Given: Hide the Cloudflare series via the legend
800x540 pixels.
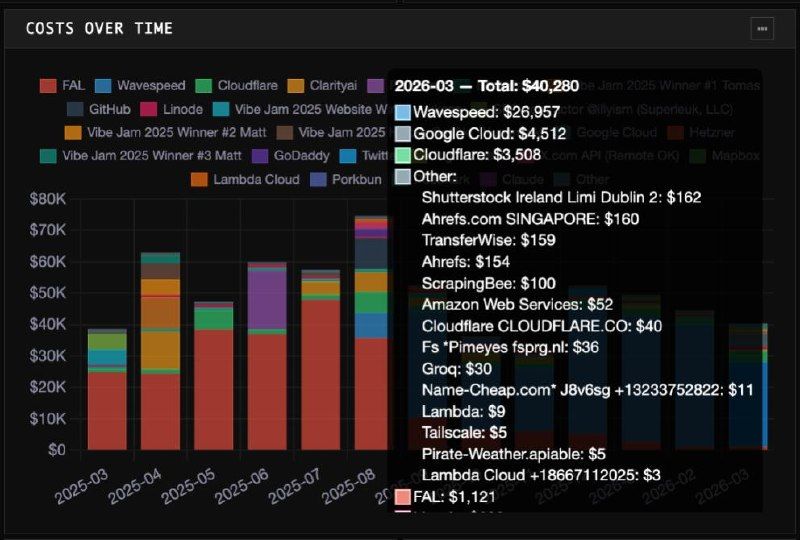Looking at the screenshot, I should 237,85.
